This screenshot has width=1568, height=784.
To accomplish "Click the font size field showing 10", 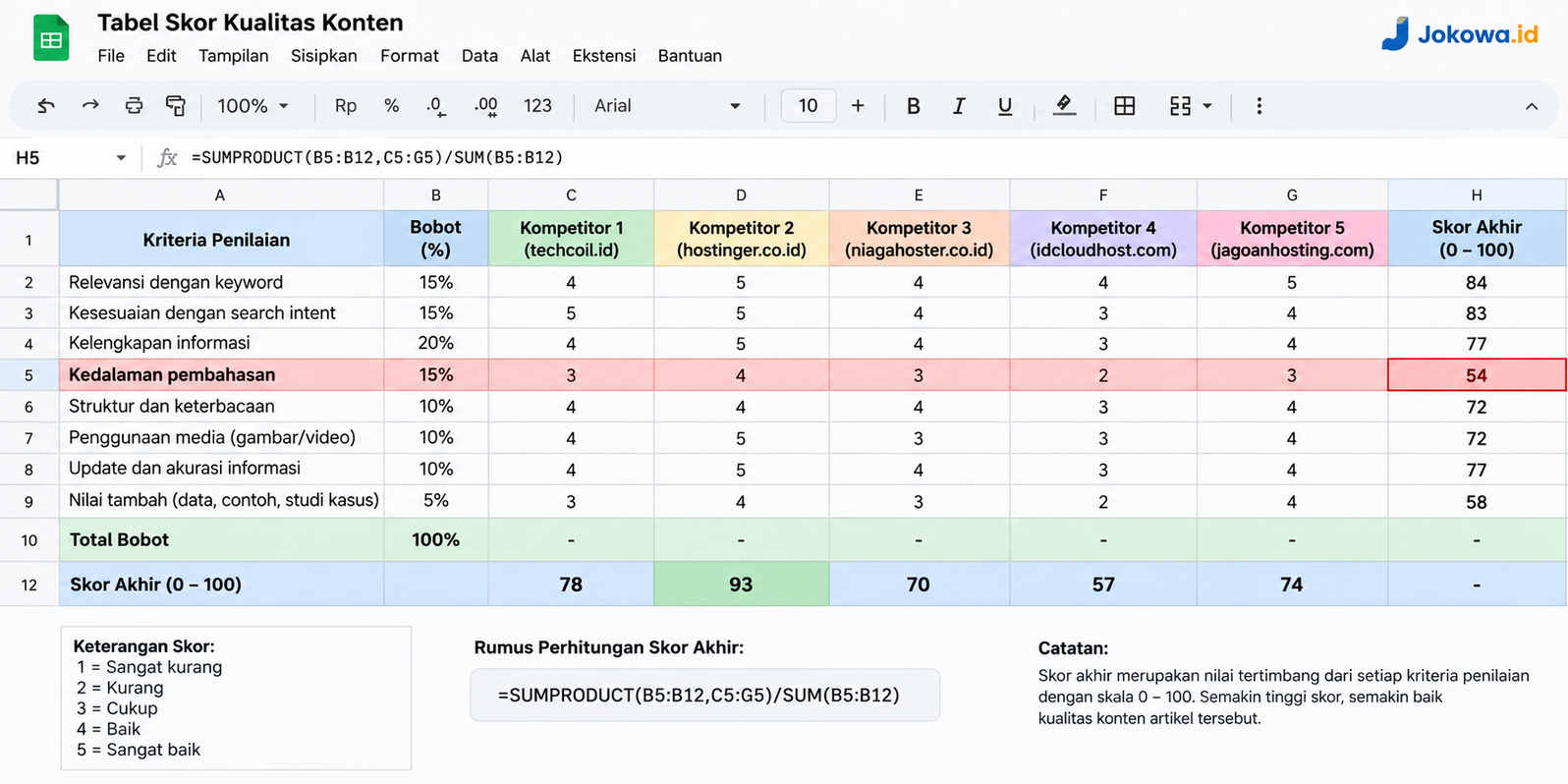I will (x=808, y=106).
